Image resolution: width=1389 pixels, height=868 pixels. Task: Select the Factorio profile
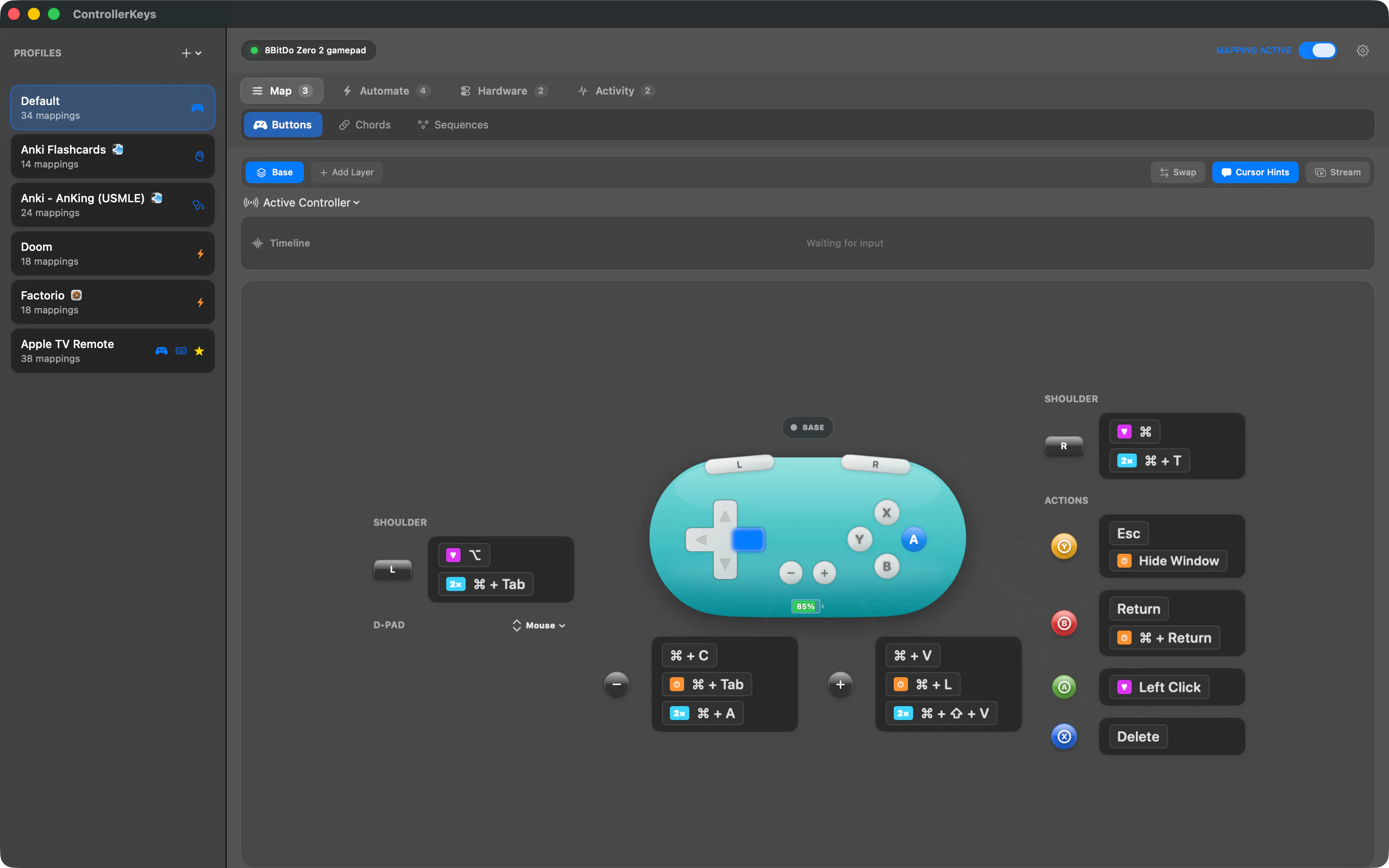pyautogui.click(x=112, y=302)
